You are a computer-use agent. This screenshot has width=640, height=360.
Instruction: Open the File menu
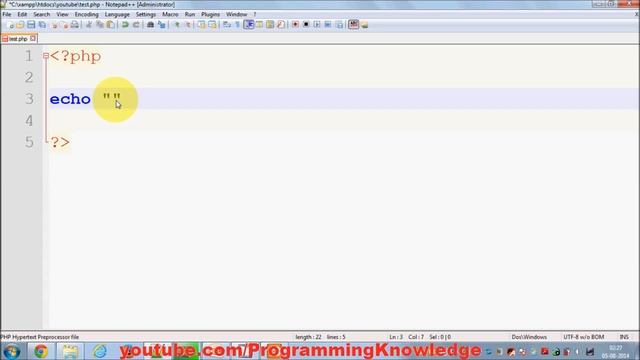[7, 14]
